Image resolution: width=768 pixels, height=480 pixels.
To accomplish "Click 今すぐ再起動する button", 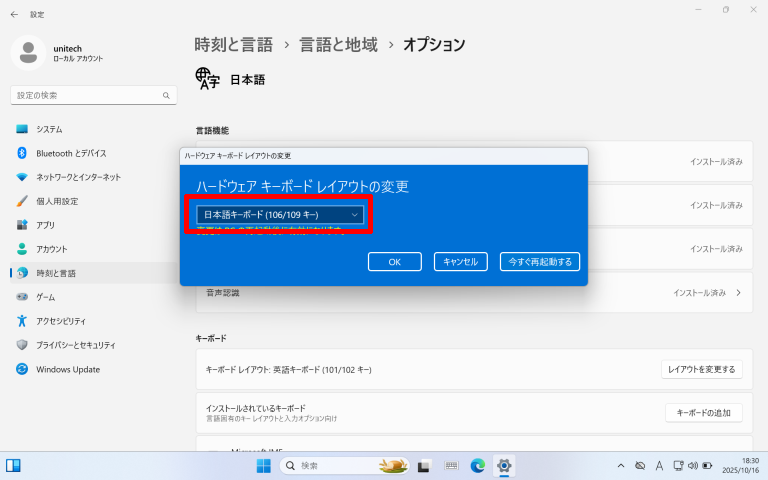I will [x=540, y=262].
